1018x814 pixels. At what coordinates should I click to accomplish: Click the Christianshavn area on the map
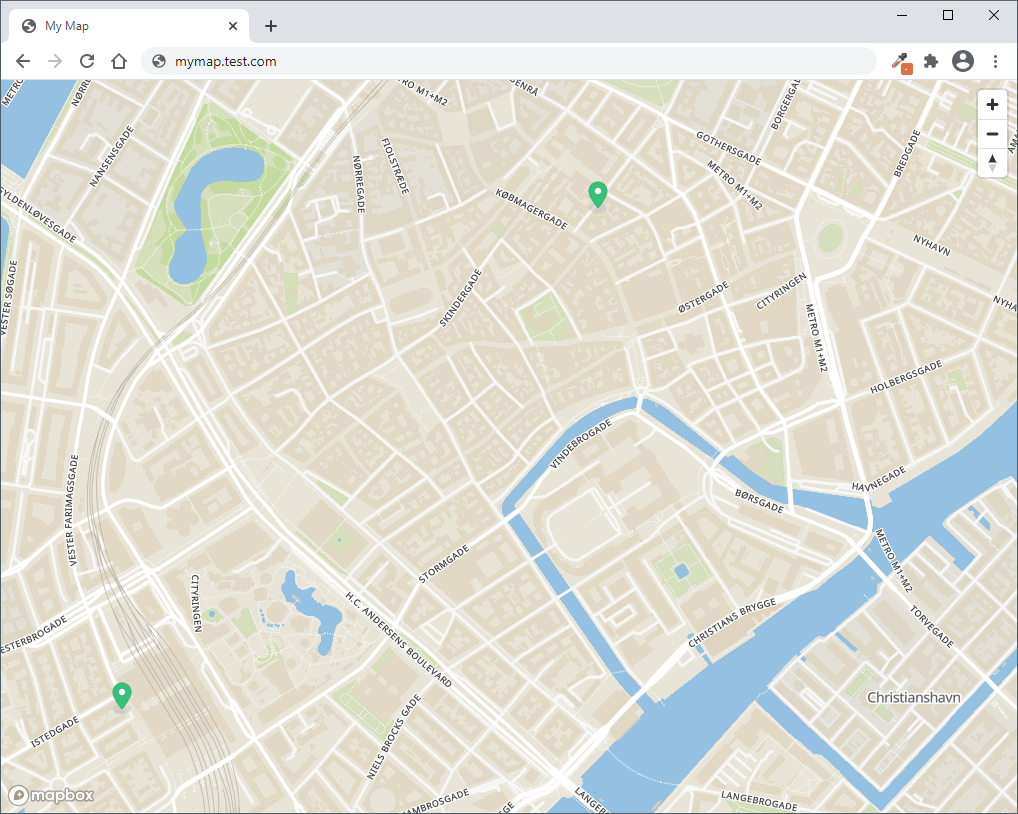[x=913, y=697]
